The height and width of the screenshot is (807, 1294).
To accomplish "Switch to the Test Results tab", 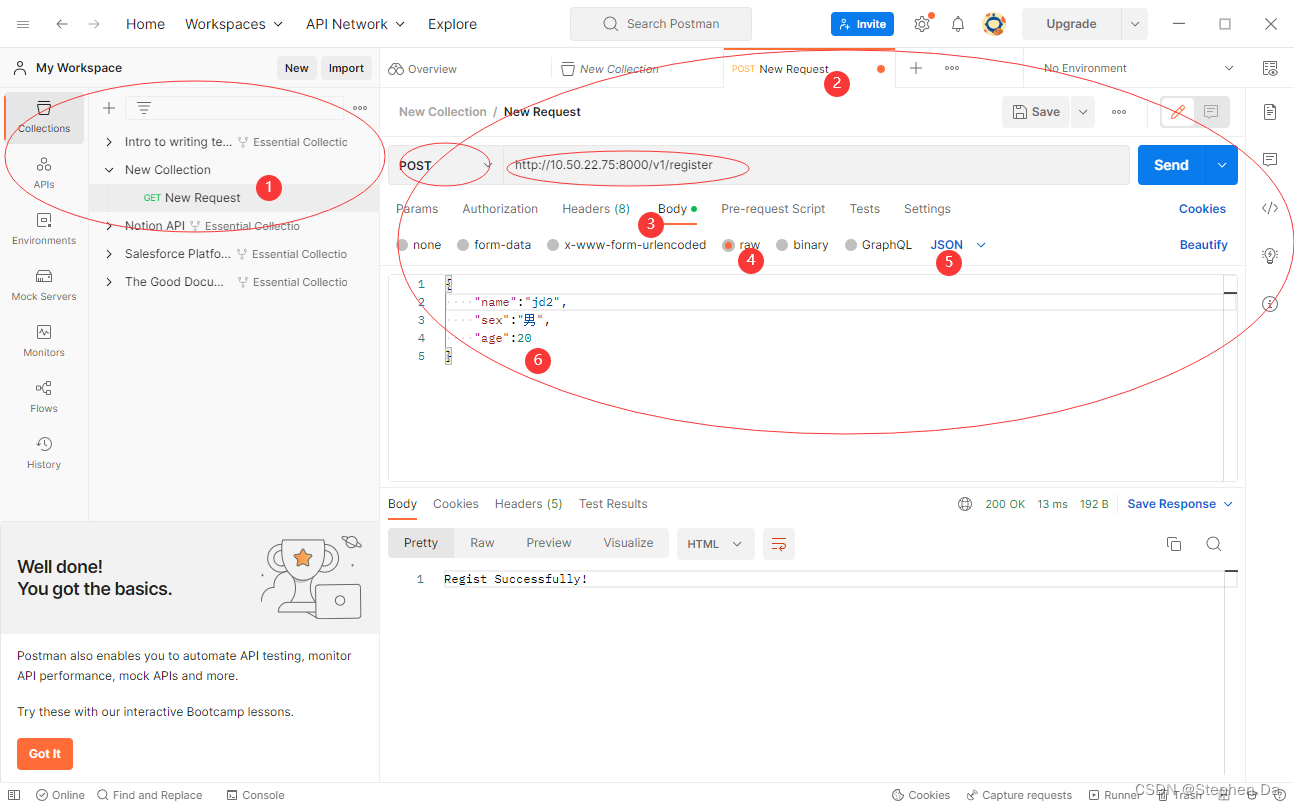I will (613, 504).
